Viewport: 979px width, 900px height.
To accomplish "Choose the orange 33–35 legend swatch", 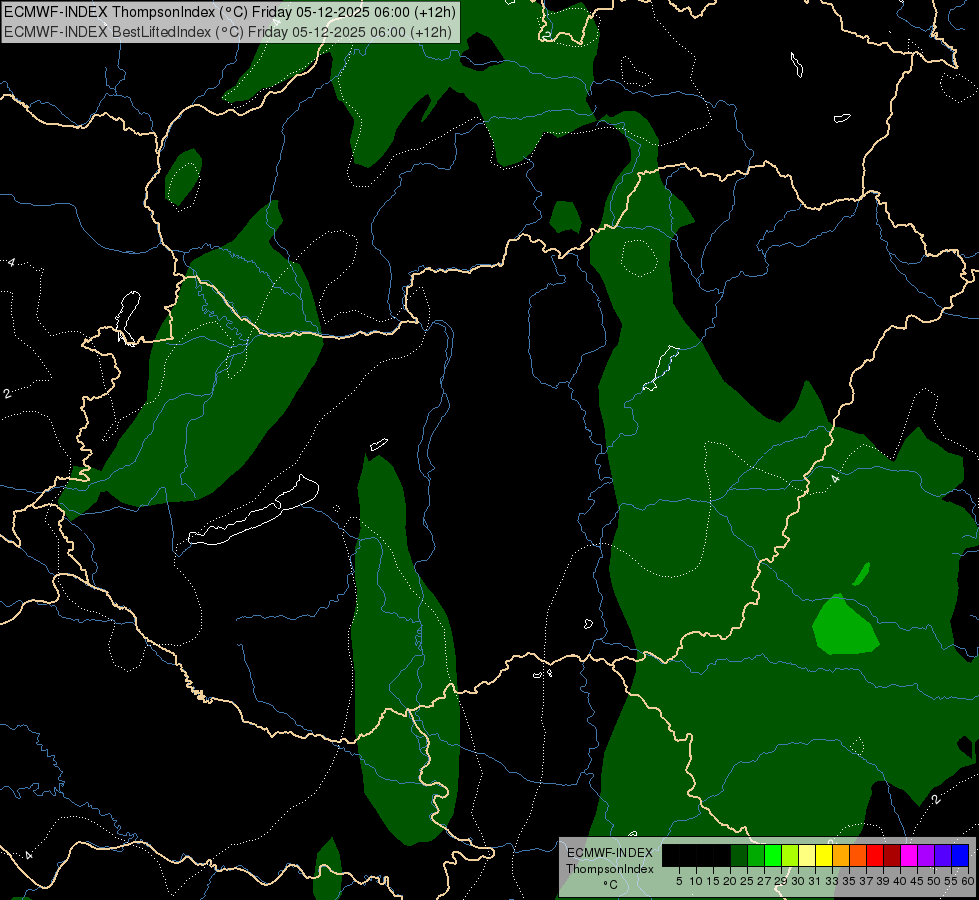I will click(841, 855).
